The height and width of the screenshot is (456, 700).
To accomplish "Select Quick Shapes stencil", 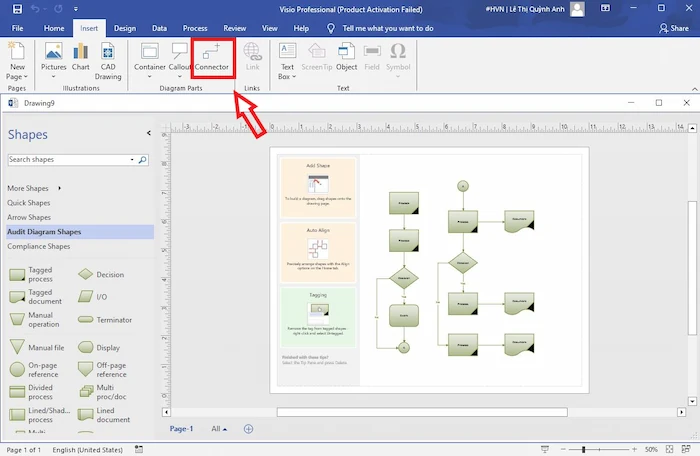I will (29, 203).
